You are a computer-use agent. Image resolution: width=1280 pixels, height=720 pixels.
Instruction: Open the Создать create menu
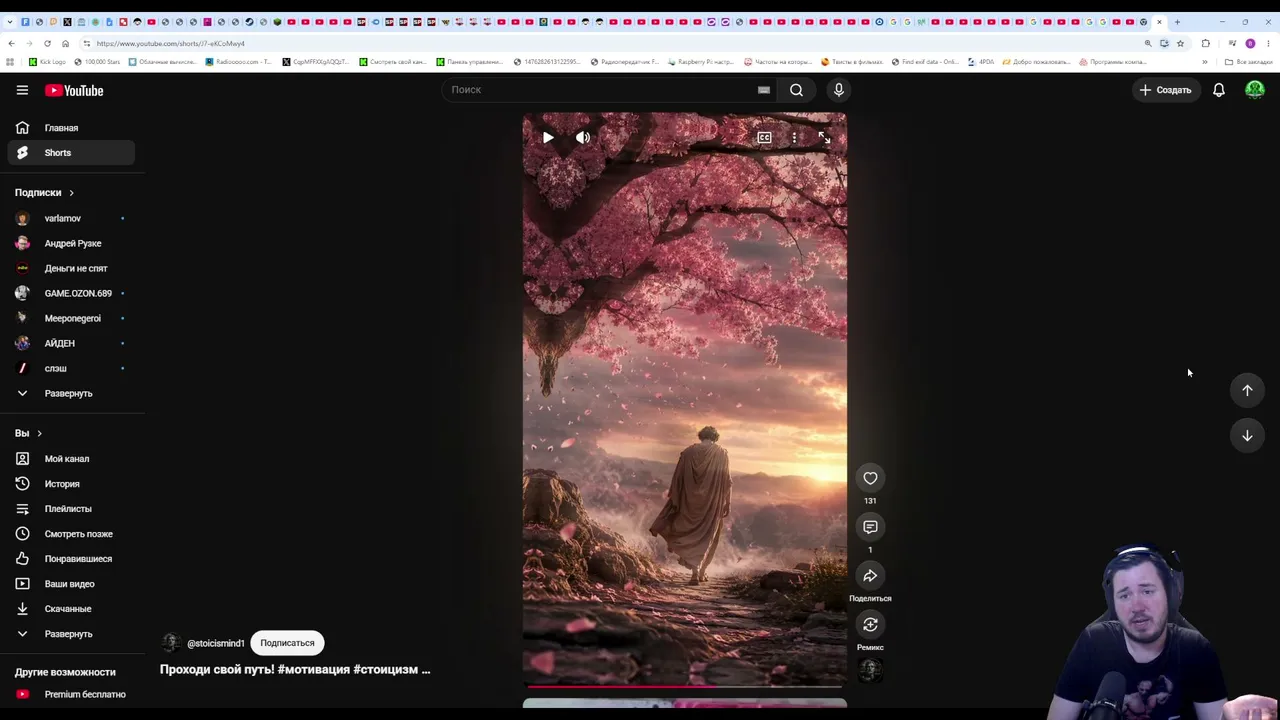[x=1166, y=90]
